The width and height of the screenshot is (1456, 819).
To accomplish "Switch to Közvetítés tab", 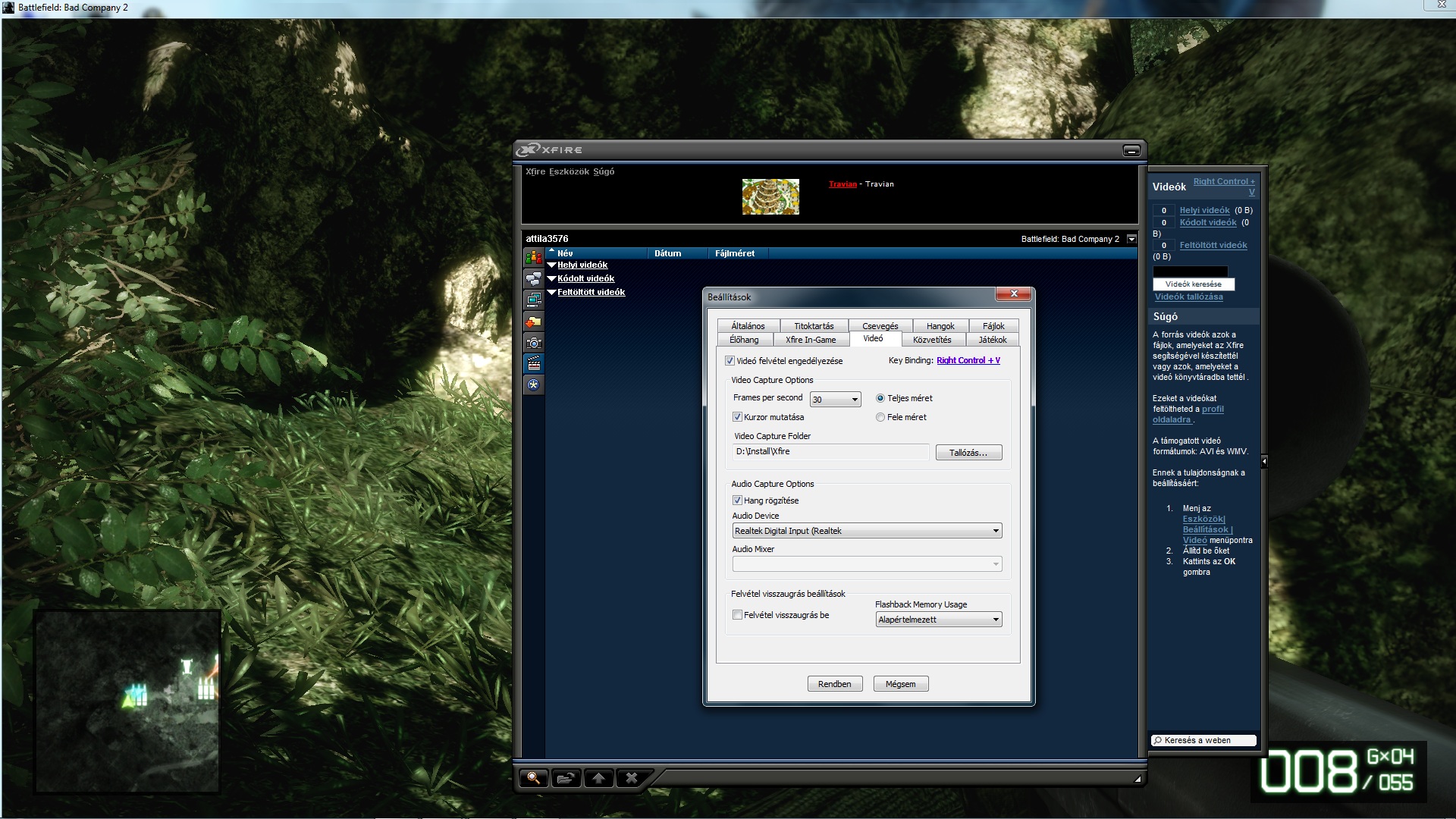I will pyautogui.click(x=932, y=340).
